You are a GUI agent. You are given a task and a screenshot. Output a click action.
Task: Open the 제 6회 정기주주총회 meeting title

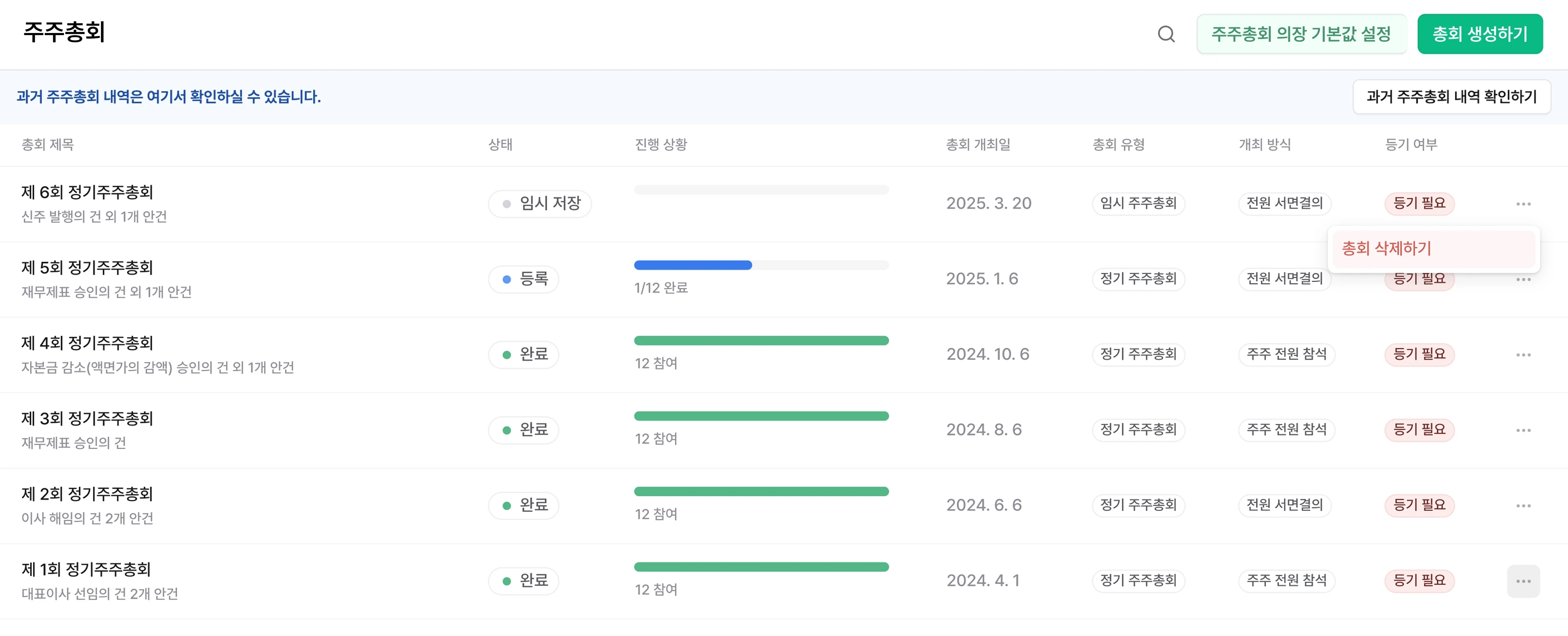pos(87,192)
